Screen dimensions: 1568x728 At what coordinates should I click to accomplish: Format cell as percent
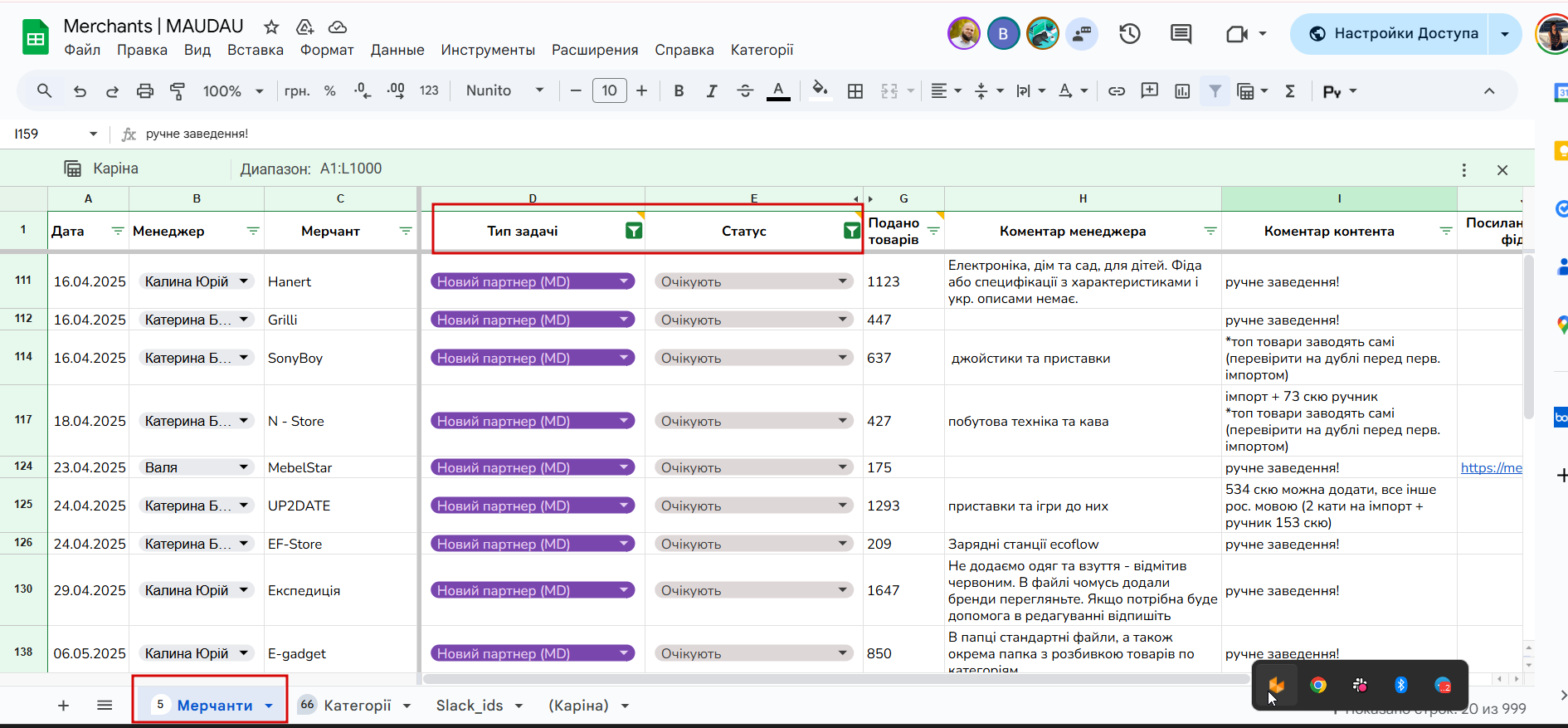(x=330, y=91)
